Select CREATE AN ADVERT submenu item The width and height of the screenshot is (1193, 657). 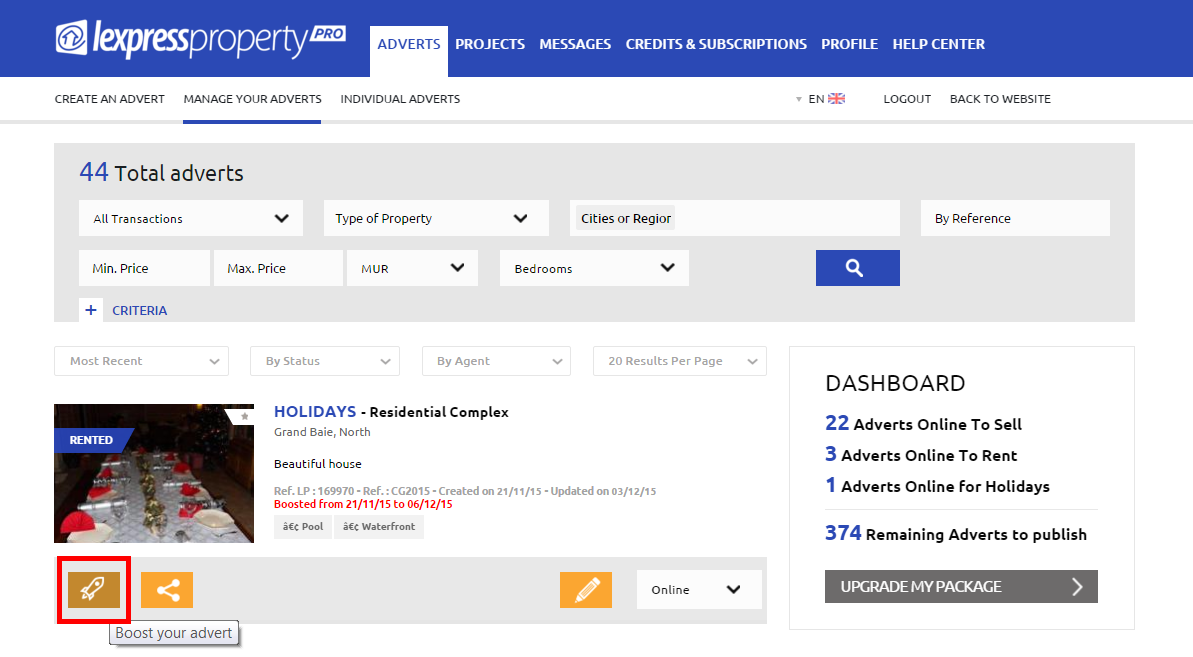coord(110,99)
